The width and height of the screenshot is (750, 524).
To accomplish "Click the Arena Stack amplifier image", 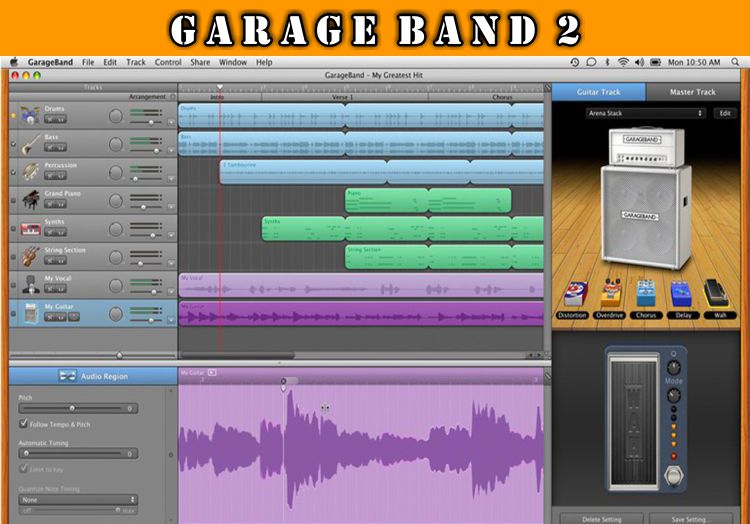I will (647, 197).
